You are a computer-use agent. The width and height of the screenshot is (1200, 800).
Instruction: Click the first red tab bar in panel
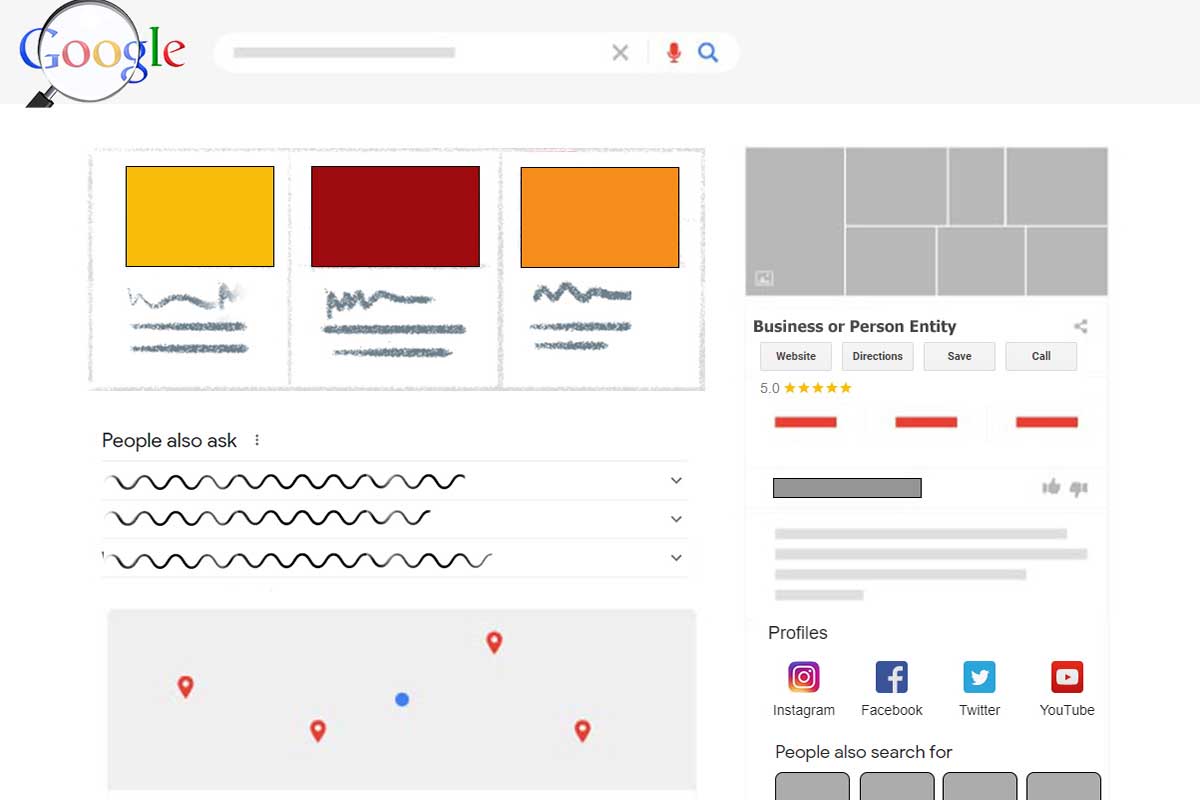tap(806, 422)
